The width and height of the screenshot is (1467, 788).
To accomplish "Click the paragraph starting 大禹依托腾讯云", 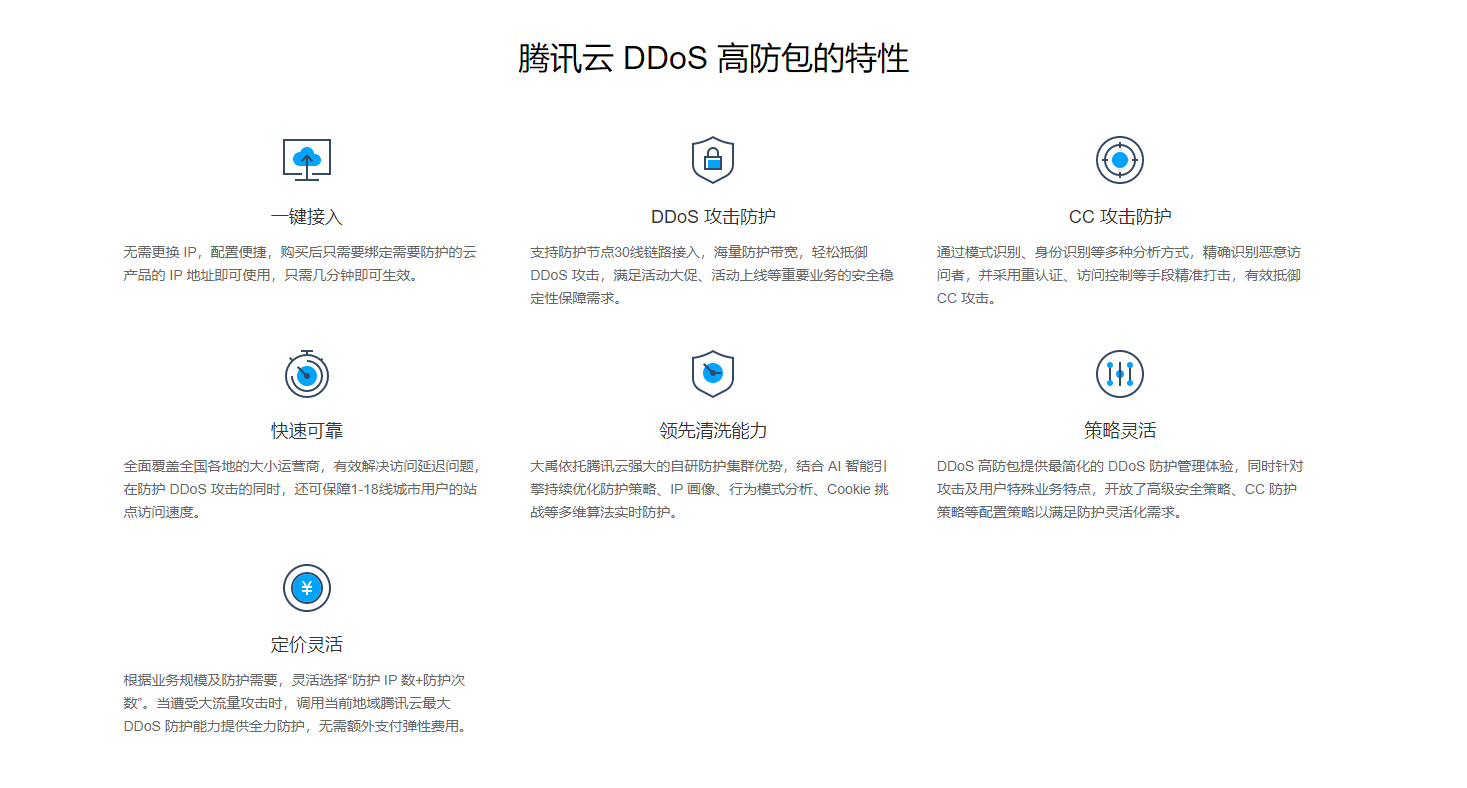I will pos(709,489).
